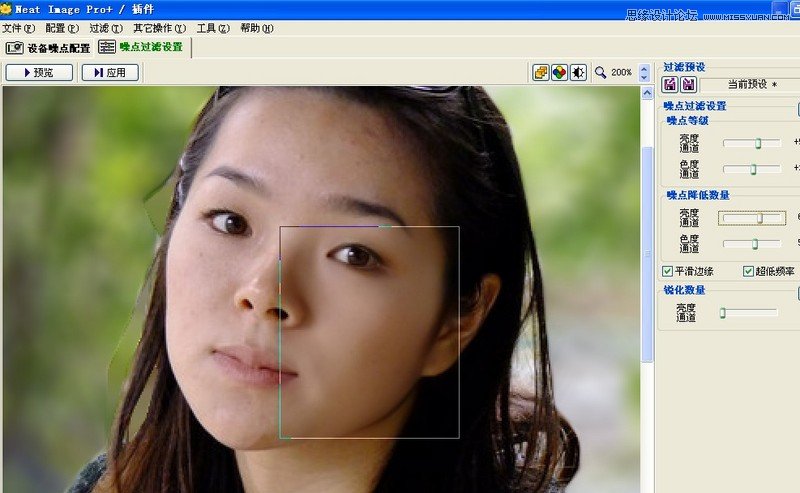Screen dimensions: 800x493
Task: Click the 预览 preview button
Action: click(x=39, y=72)
